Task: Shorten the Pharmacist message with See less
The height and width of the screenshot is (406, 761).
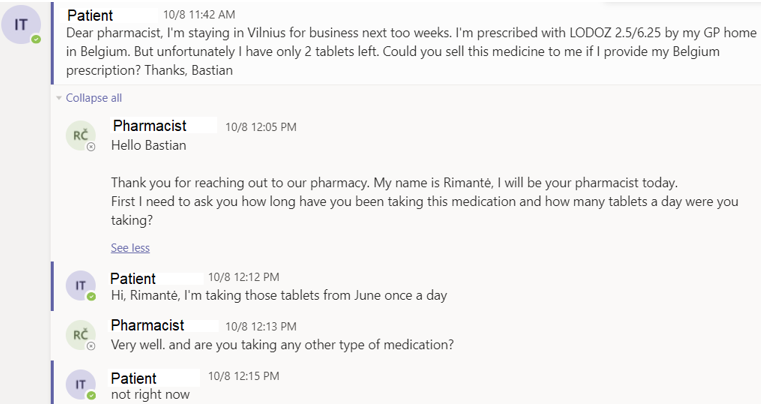Action: tap(130, 248)
